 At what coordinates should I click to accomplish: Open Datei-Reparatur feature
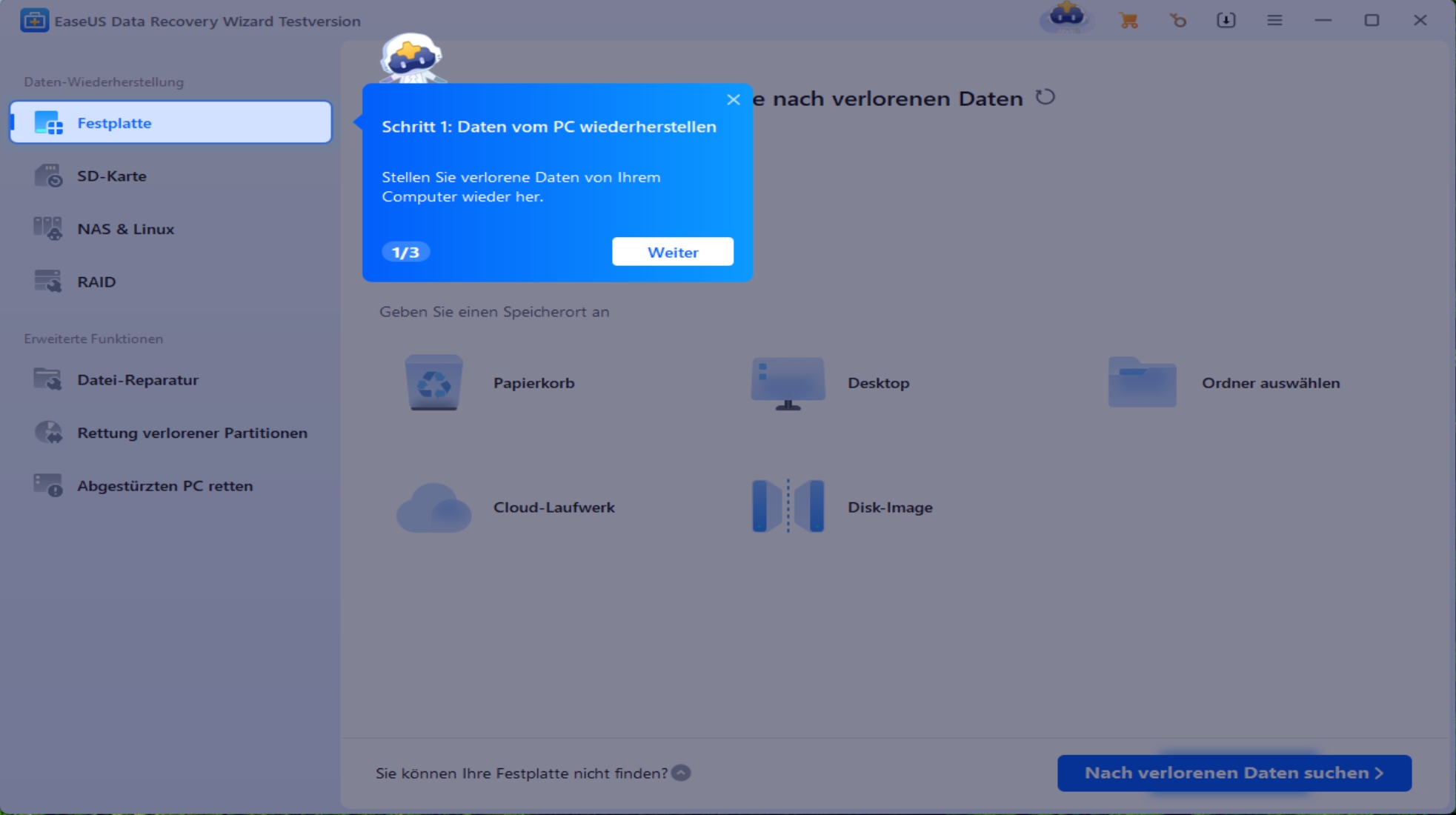click(138, 380)
